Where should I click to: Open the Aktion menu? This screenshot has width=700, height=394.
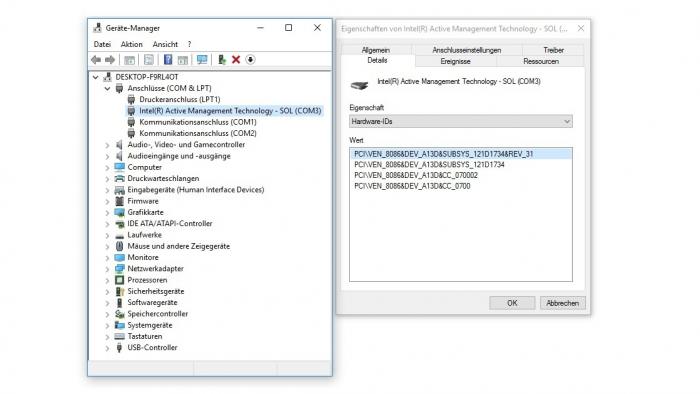[x=132, y=44]
